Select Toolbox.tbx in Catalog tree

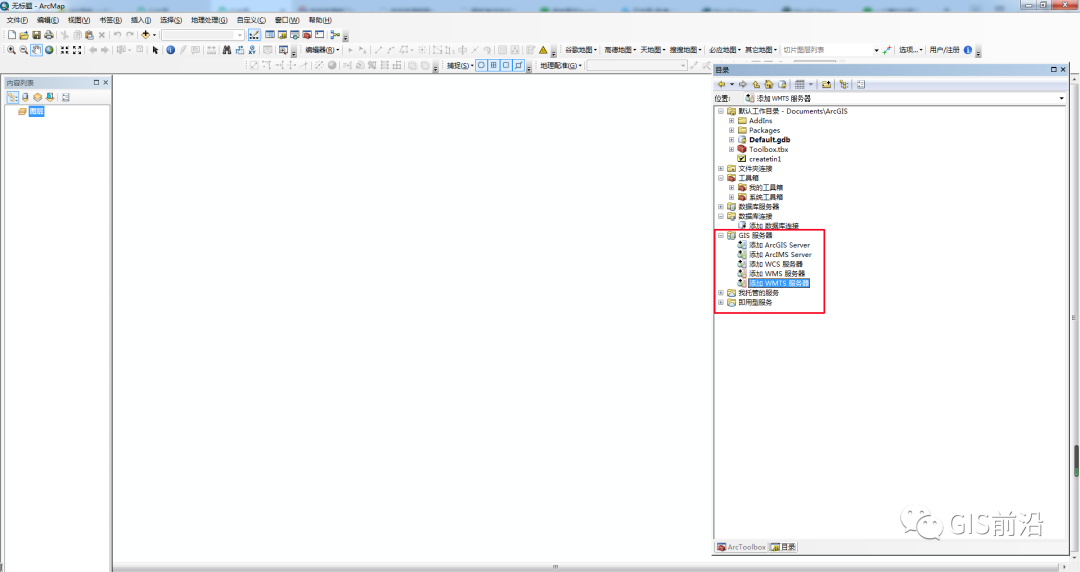pos(768,149)
